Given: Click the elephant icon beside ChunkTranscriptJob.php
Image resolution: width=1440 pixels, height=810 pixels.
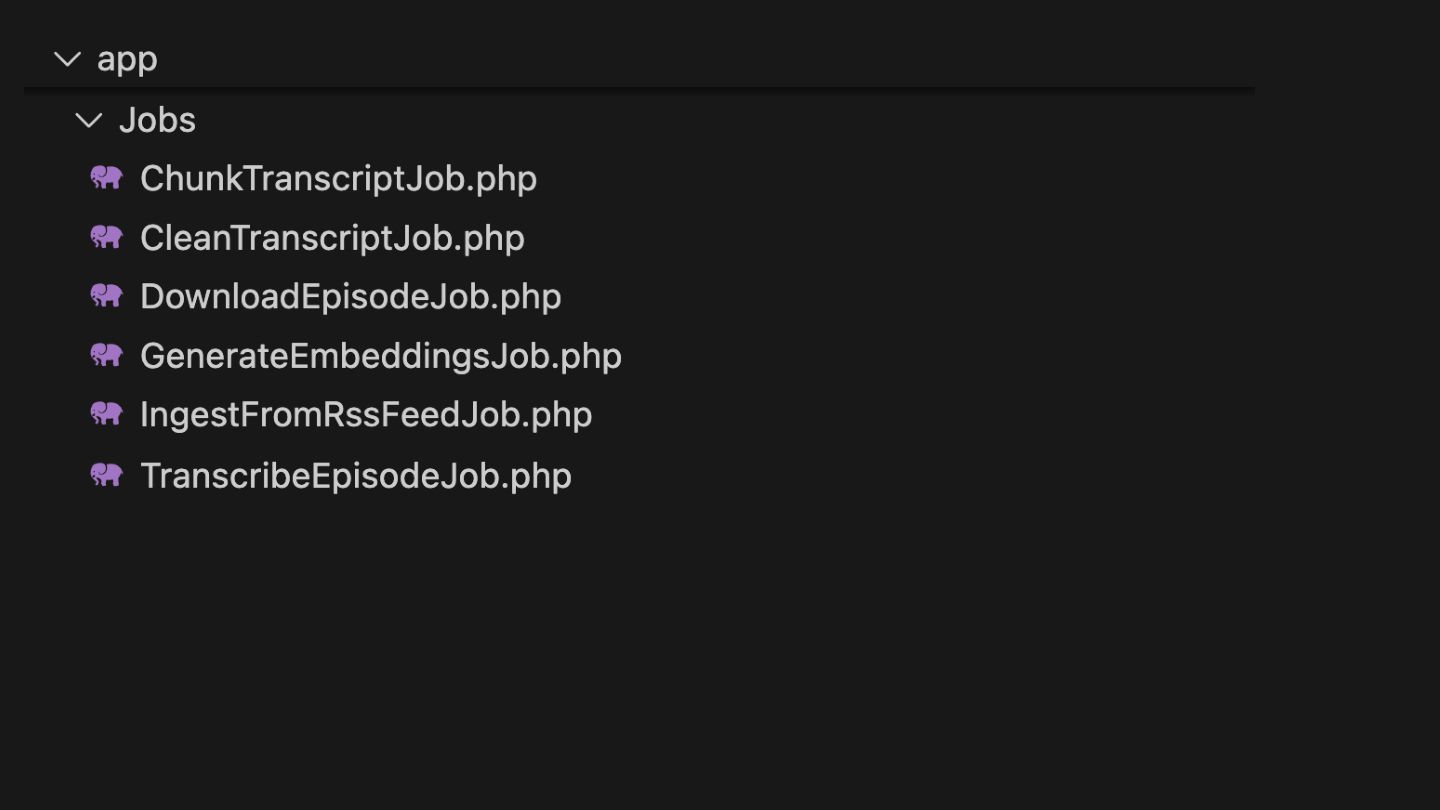Looking at the screenshot, I should tap(107, 178).
